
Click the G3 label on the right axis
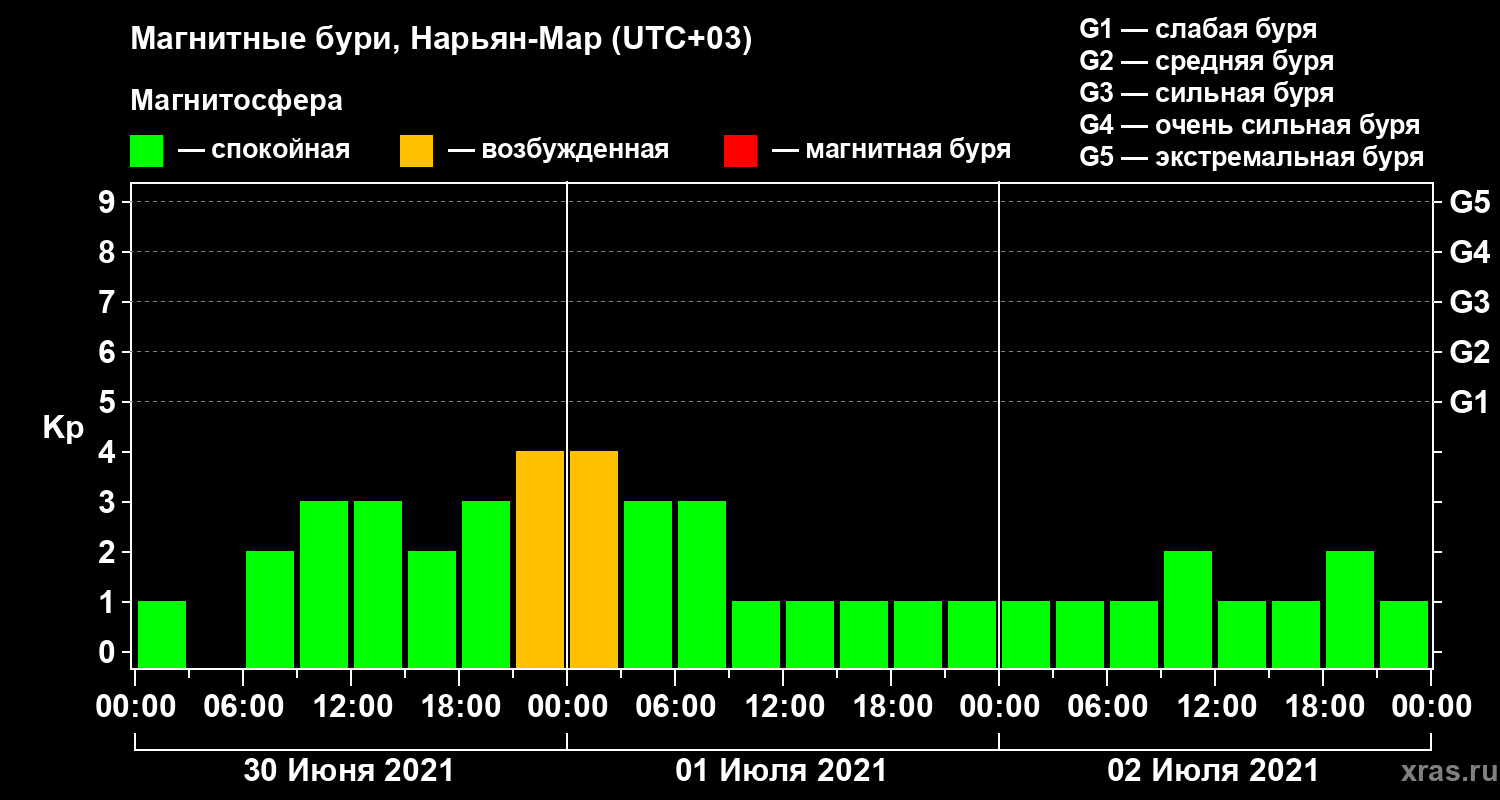pyautogui.click(x=1470, y=302)
